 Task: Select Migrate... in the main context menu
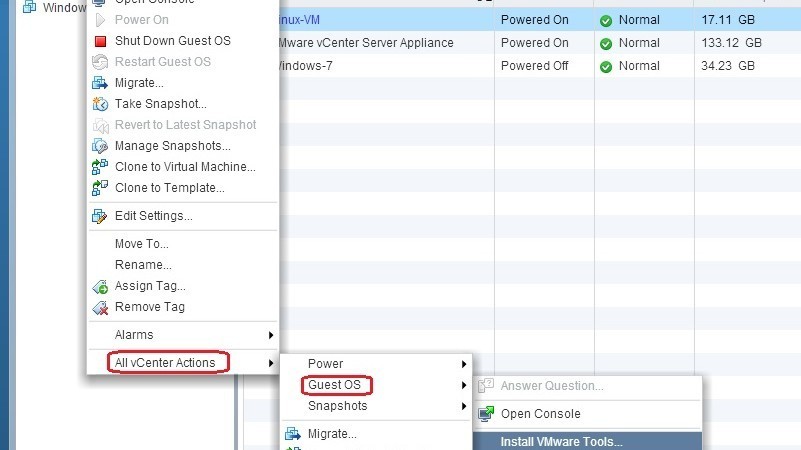[x=139, y=83]
